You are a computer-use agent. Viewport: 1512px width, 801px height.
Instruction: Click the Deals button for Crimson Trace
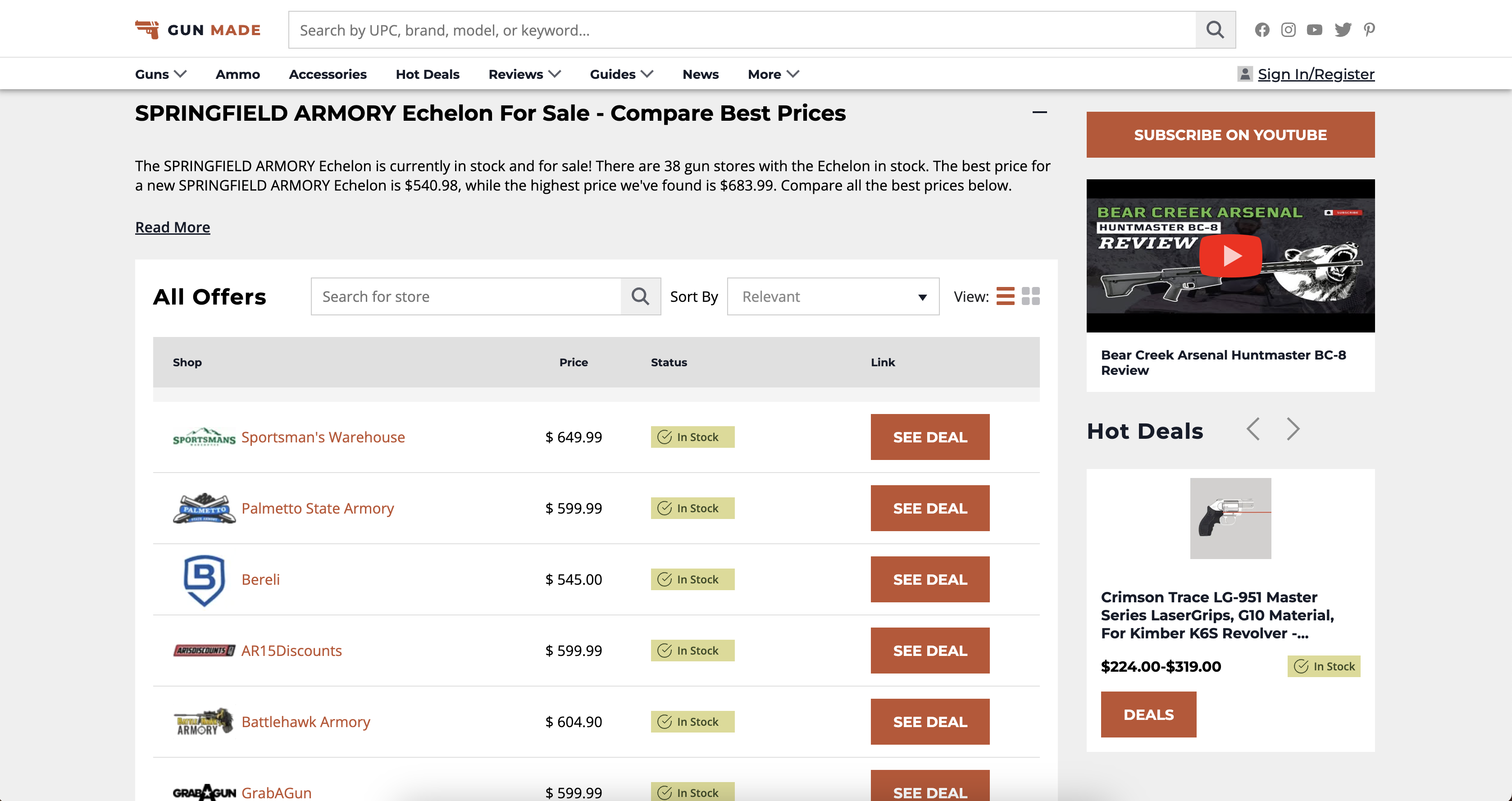[1148, 714]
